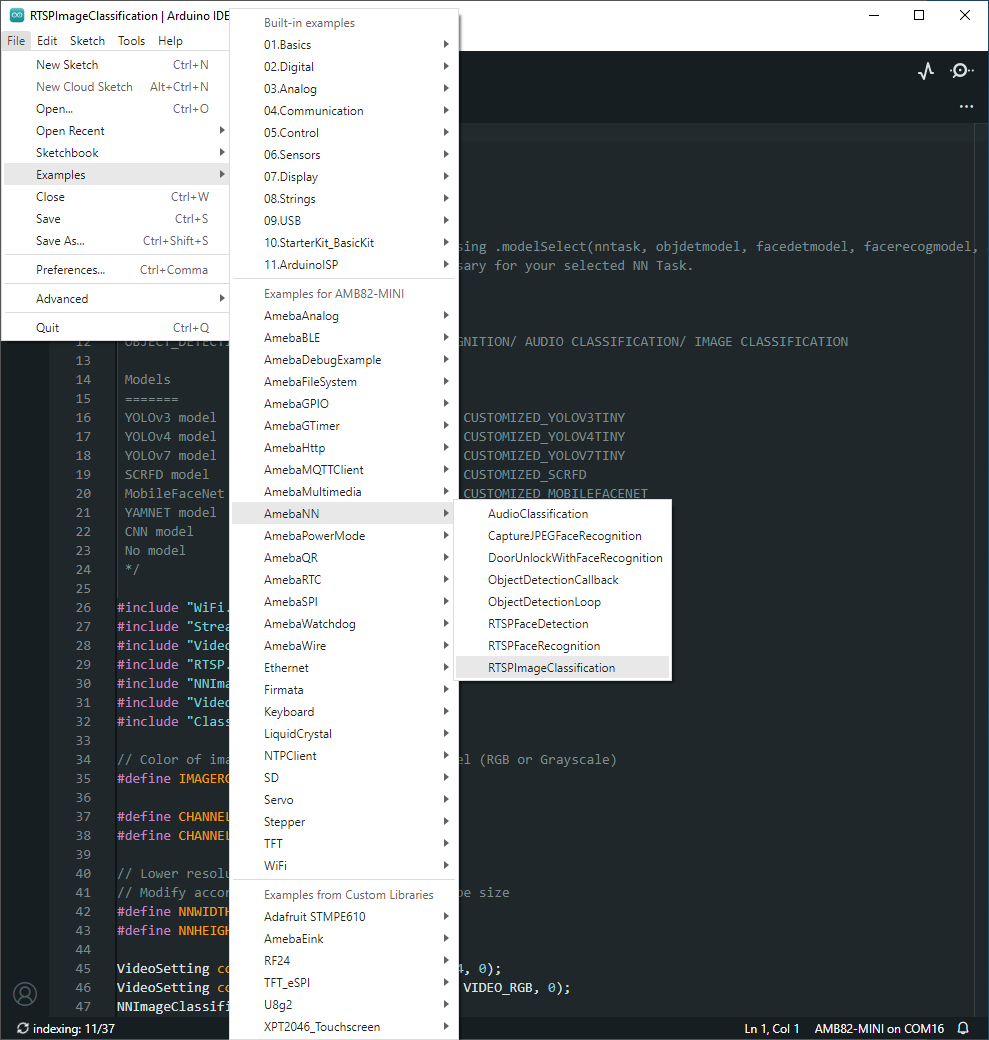Open 11.ArduinoISP examples submenu
The height and width of the screenshot is (1040, 989).
pyautogui.click(x=344, y=264)
